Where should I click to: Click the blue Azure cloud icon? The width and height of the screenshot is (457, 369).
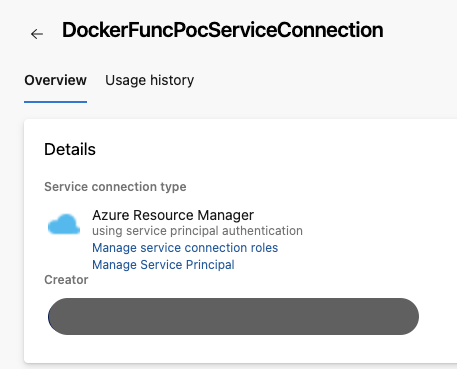click(x=64, y=224)
